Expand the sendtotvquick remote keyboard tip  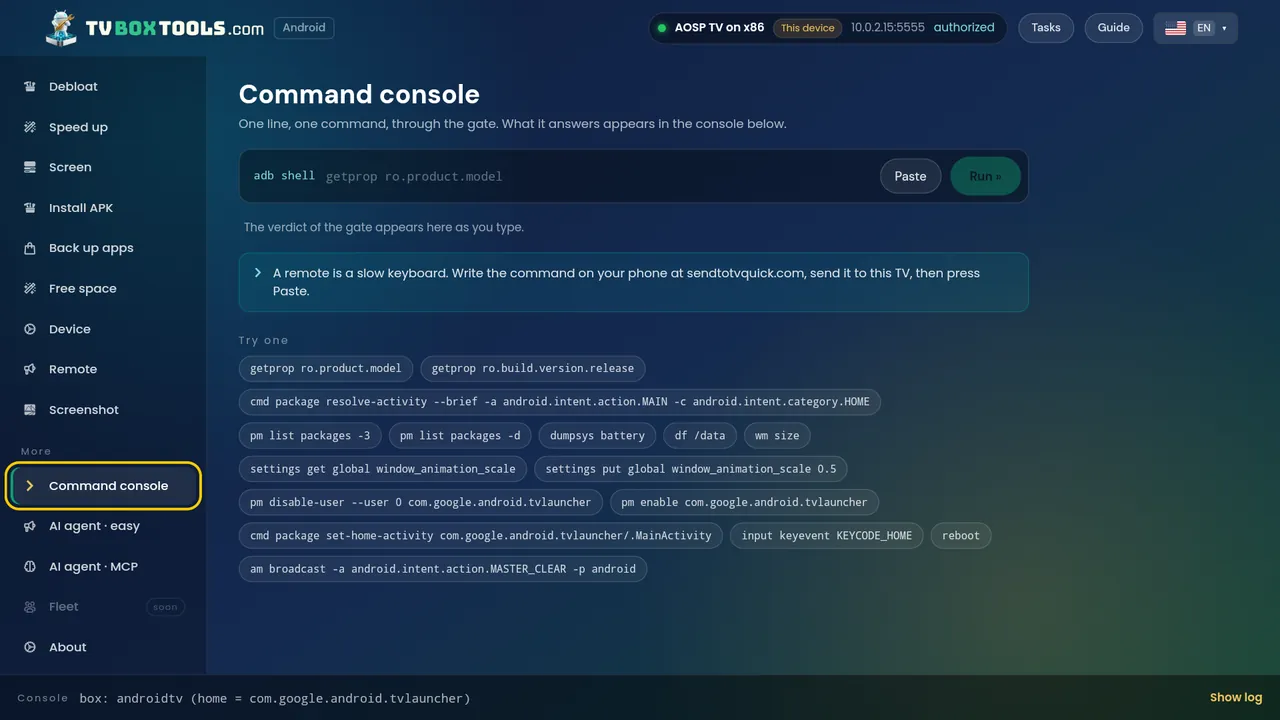point(633,282)
